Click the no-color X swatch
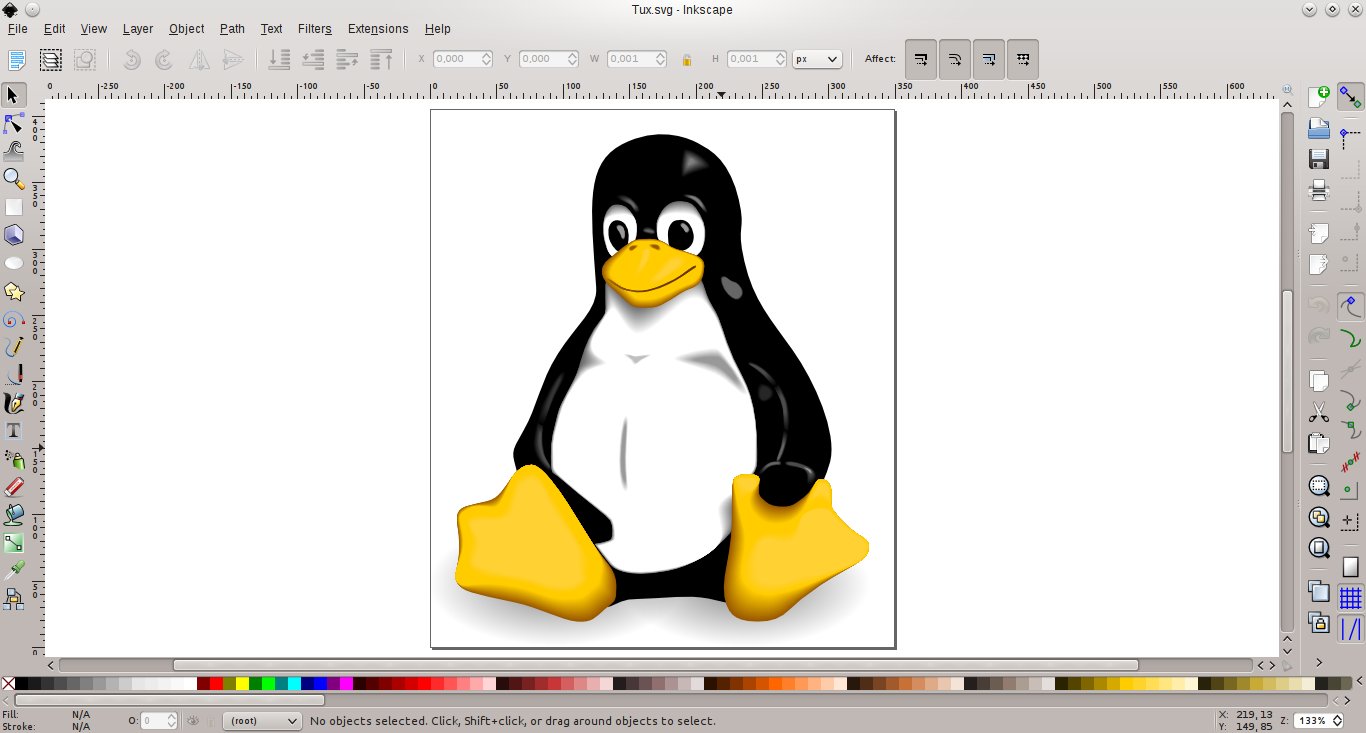1366x733 pixels. click(x=8, y=684)
